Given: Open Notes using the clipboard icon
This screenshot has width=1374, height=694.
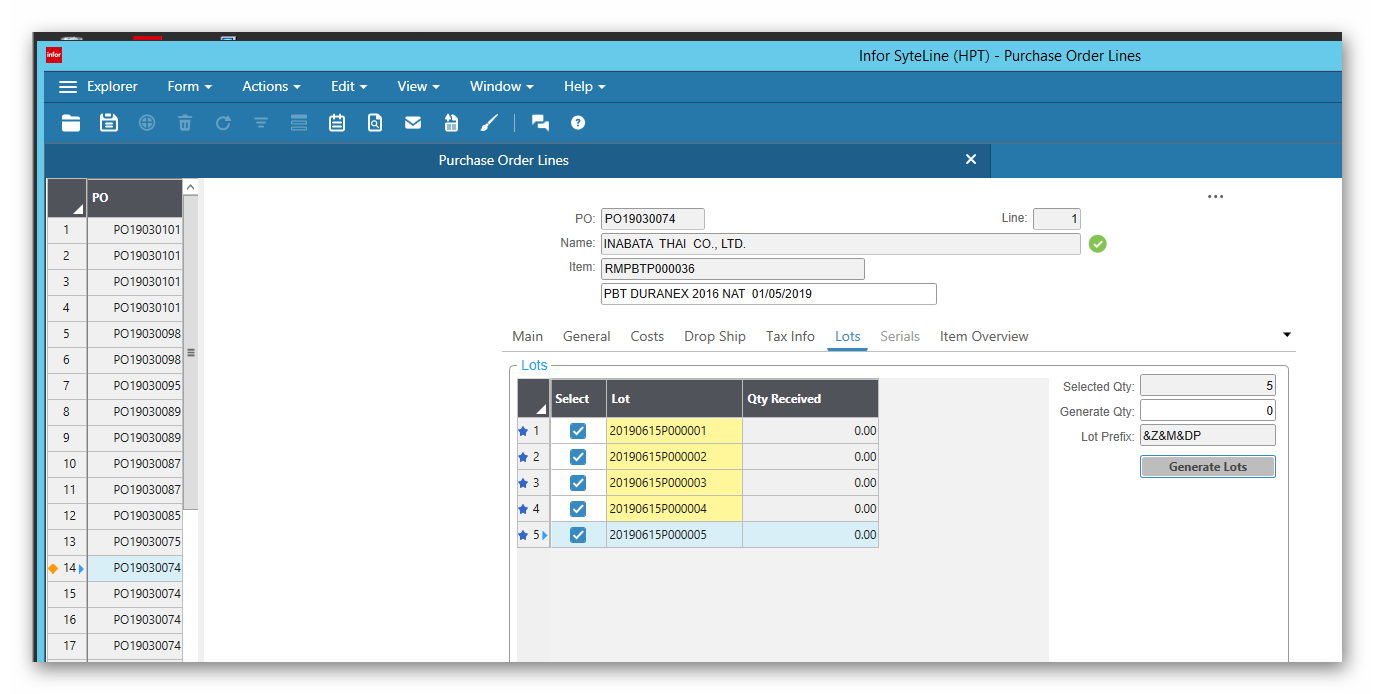Looking at the screenshot, I should pyautogui.click(x=337, y=122).
